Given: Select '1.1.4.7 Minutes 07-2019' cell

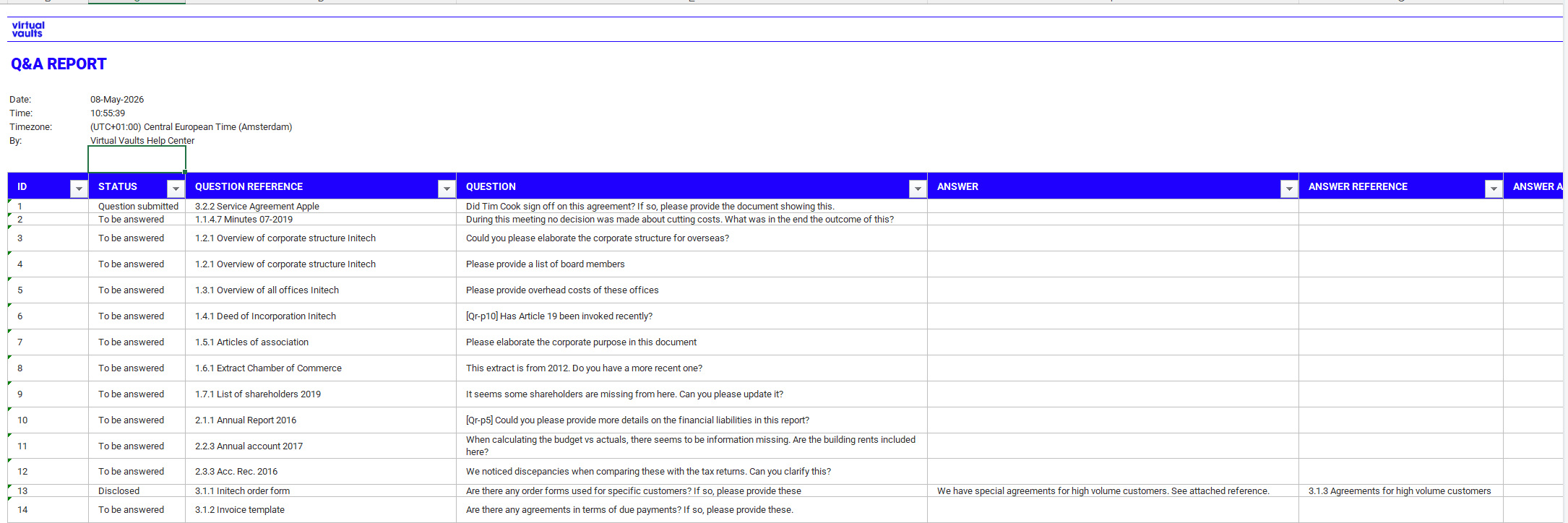Looking at the screenshot, I should click(321, 219).
